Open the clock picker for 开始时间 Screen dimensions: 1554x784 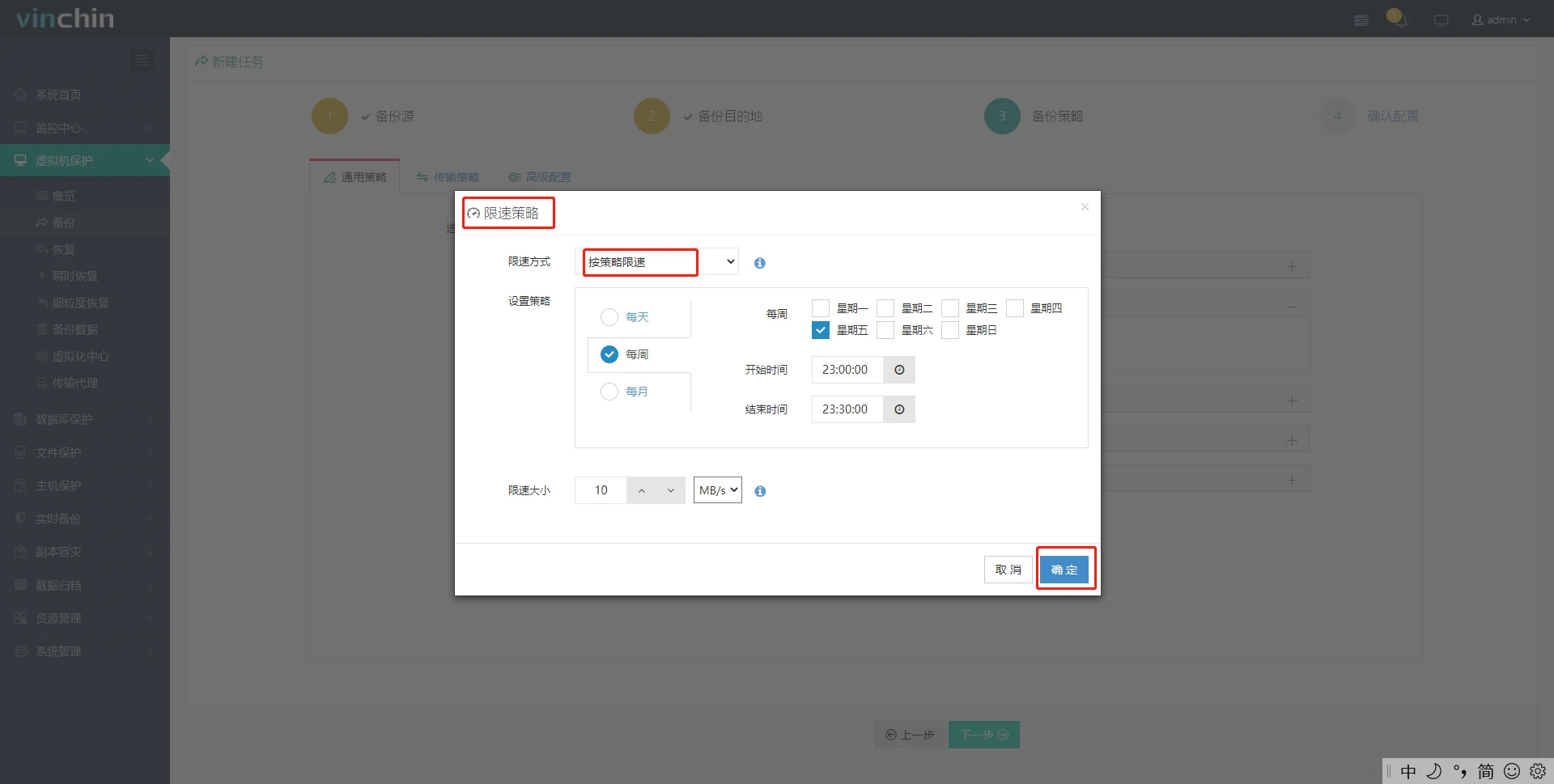tap(899, 370)
